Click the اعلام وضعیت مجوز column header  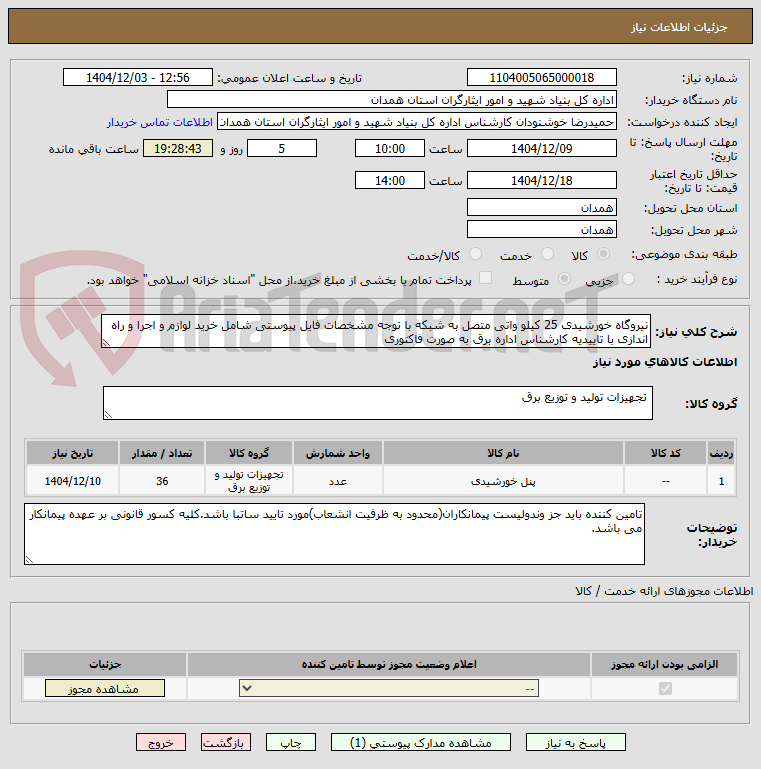point(389,664)
